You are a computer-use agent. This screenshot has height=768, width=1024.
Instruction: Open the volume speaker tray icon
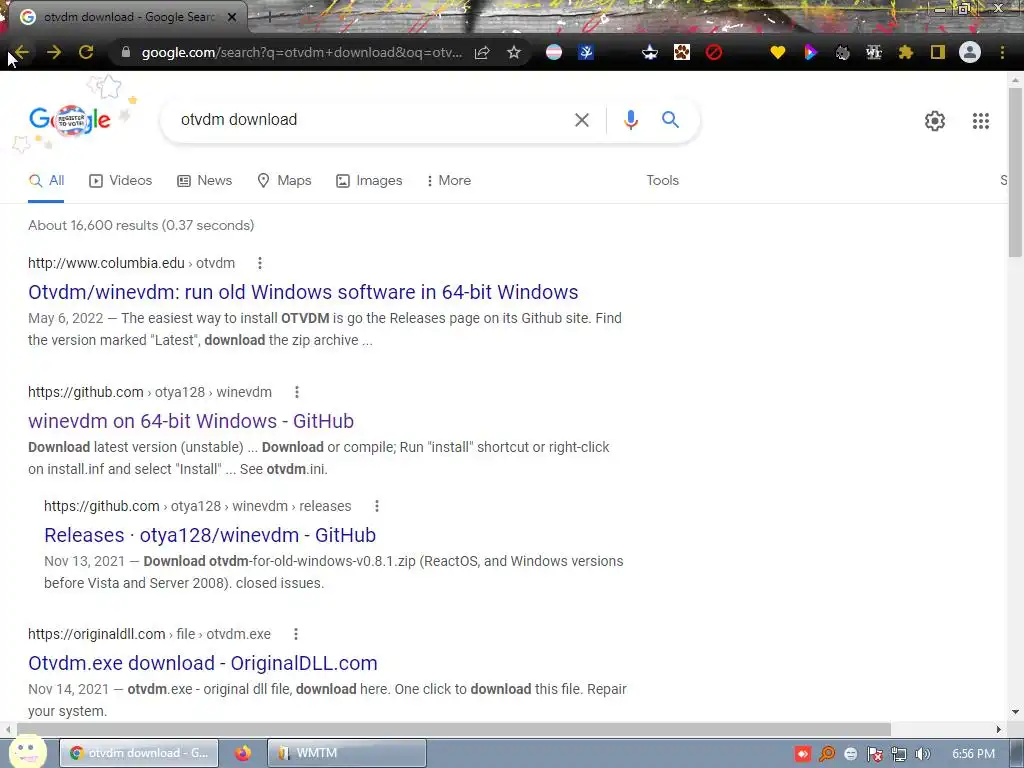point(923,754)
